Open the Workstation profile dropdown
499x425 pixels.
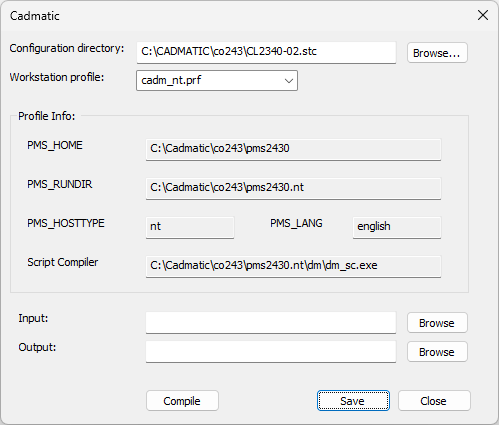217,80
